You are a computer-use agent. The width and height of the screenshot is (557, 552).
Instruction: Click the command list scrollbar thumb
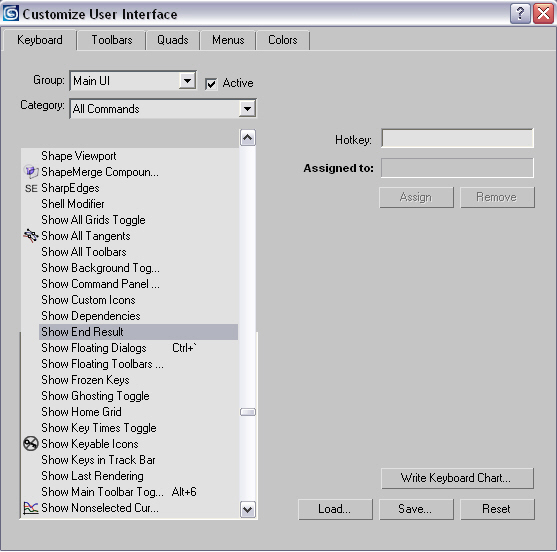click(248, 412)
